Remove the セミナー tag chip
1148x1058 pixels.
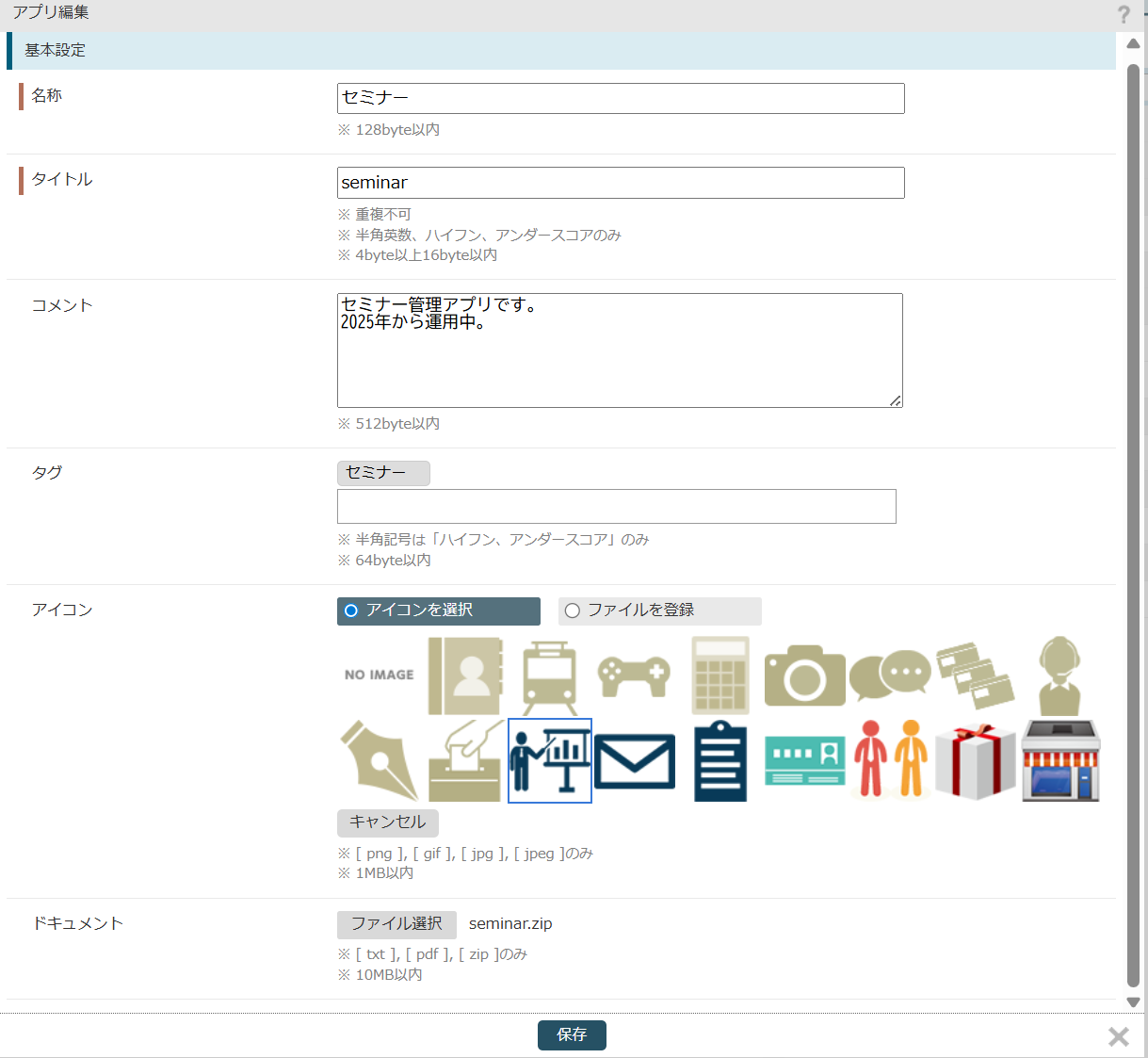click(x=383, y=473)
